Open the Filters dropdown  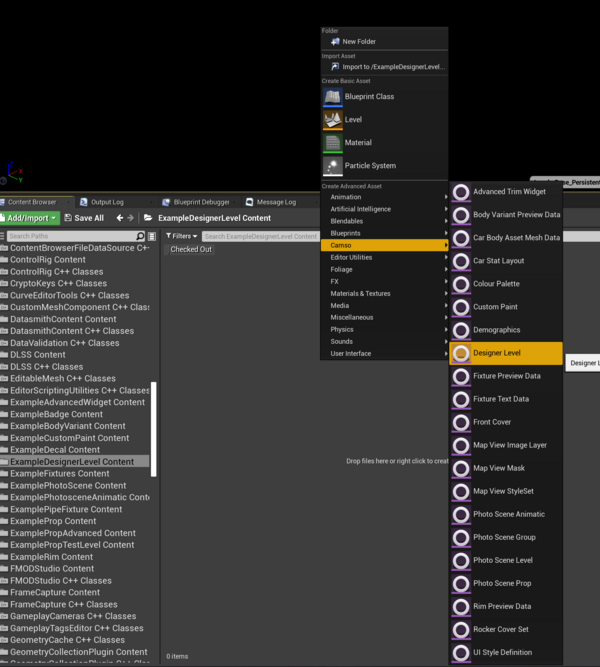pos(181,236)
